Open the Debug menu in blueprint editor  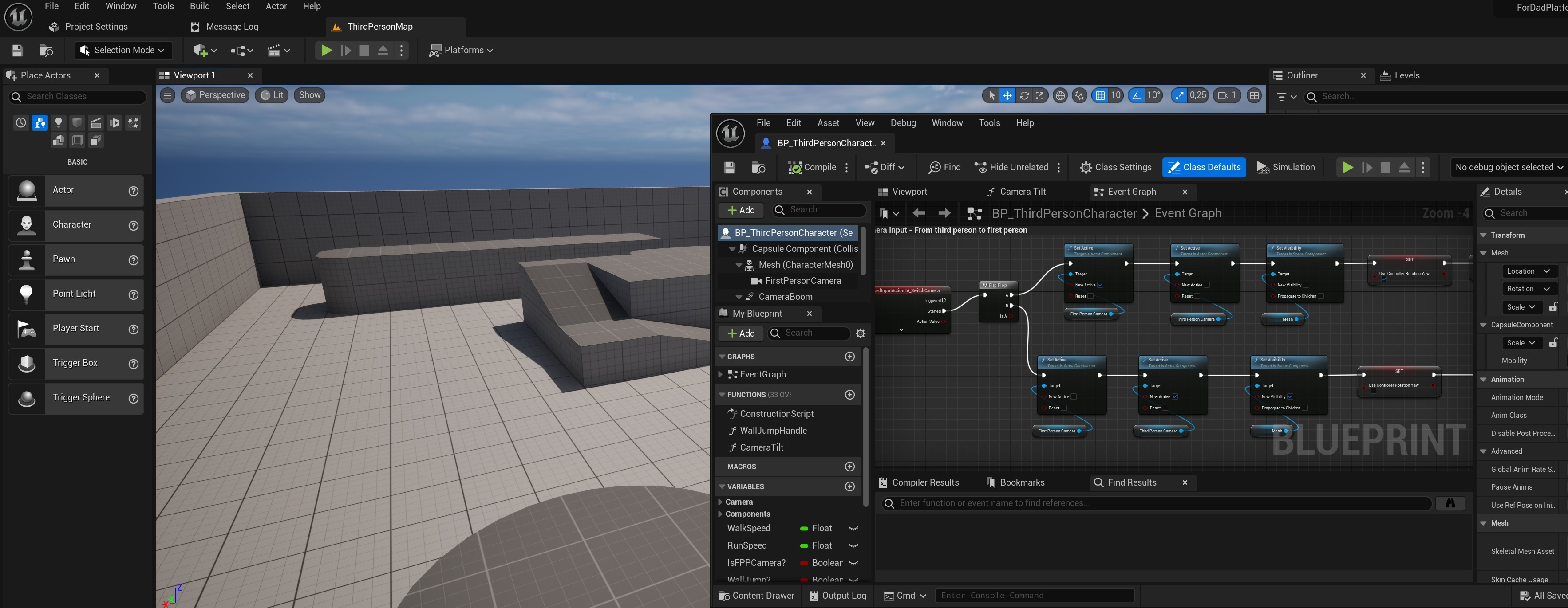pos(903,123)
